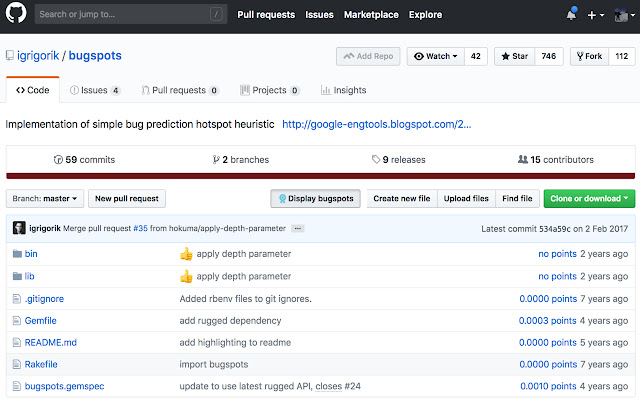
Task: Click thumbs-up emoji in lib row
Action: (186, 276)
